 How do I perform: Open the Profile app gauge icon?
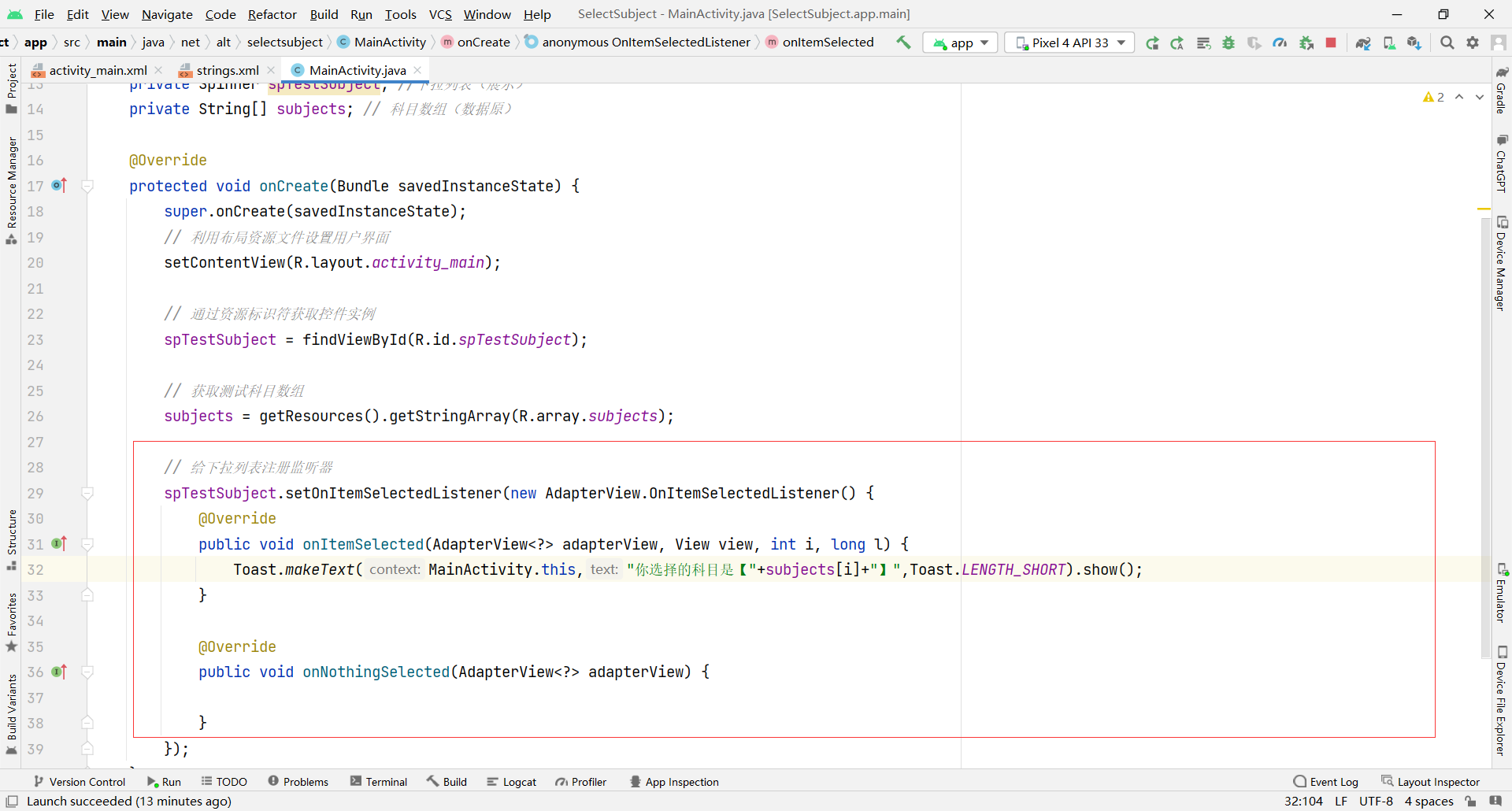point(1280,43)
